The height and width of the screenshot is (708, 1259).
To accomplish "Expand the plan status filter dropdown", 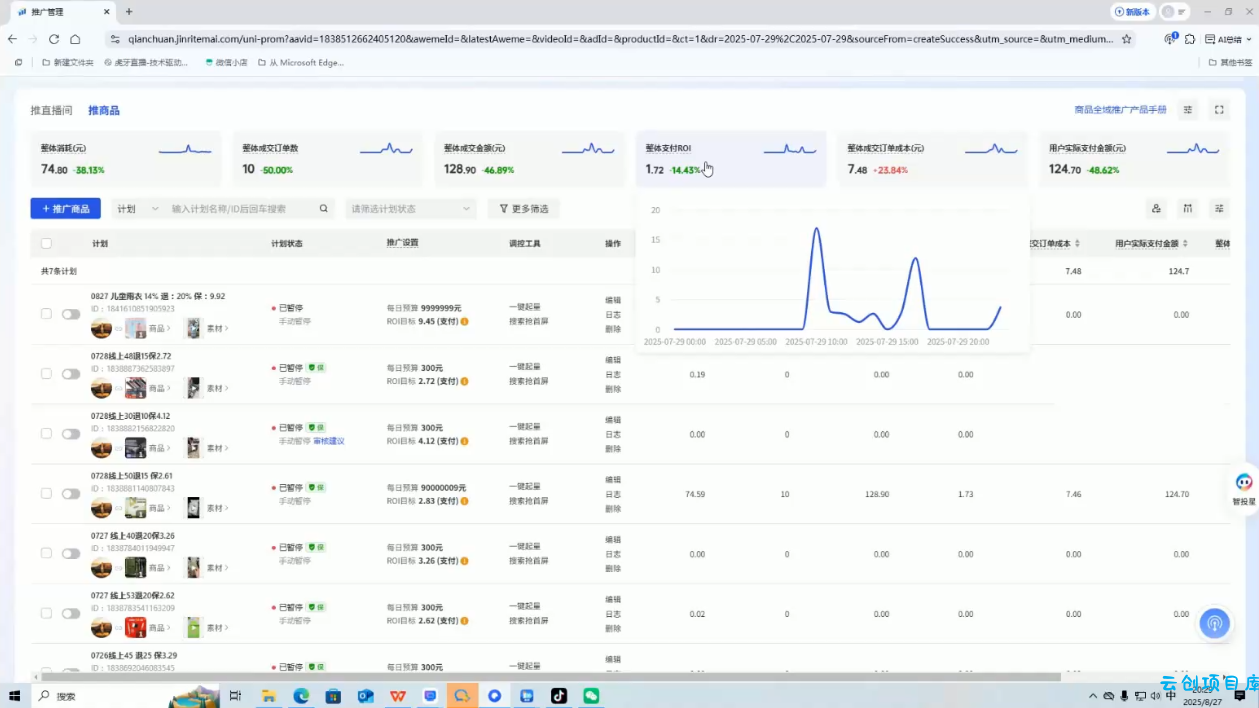I will click(410, 209).
